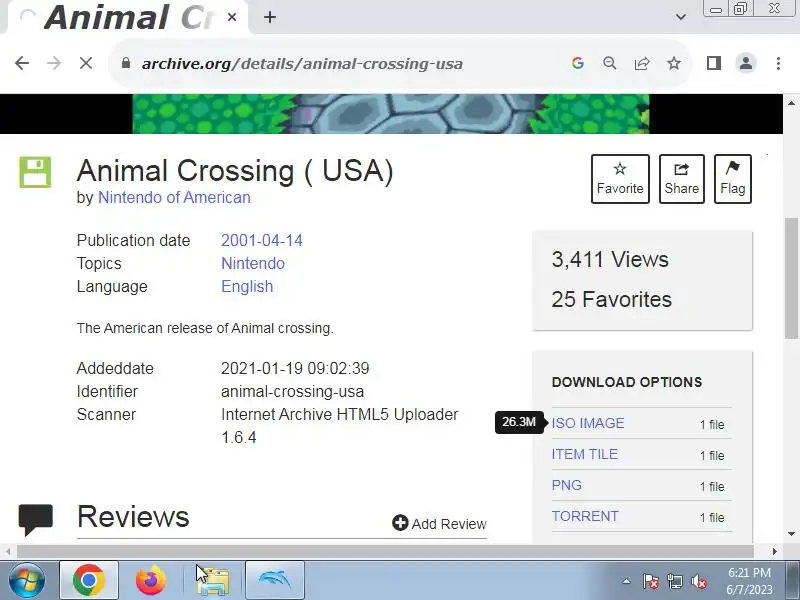Screen dimensions: 800x600
Task: Download the PNG file
Action: (x=566, y=485)
